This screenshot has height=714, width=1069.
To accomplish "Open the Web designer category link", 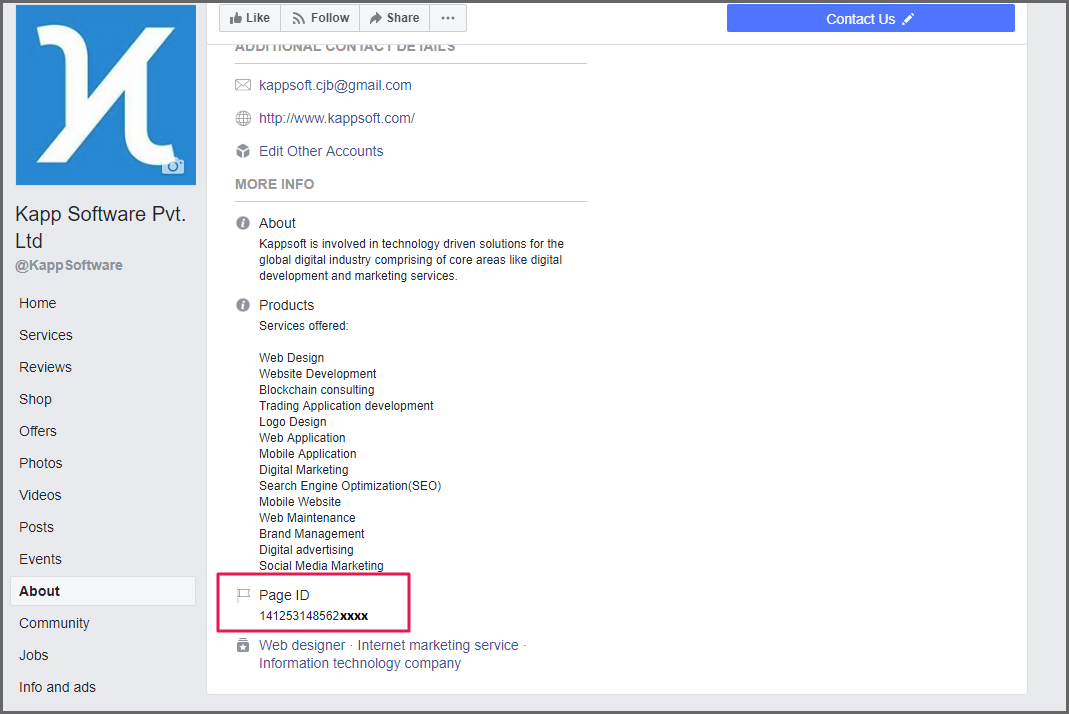I will coord(302,645).
